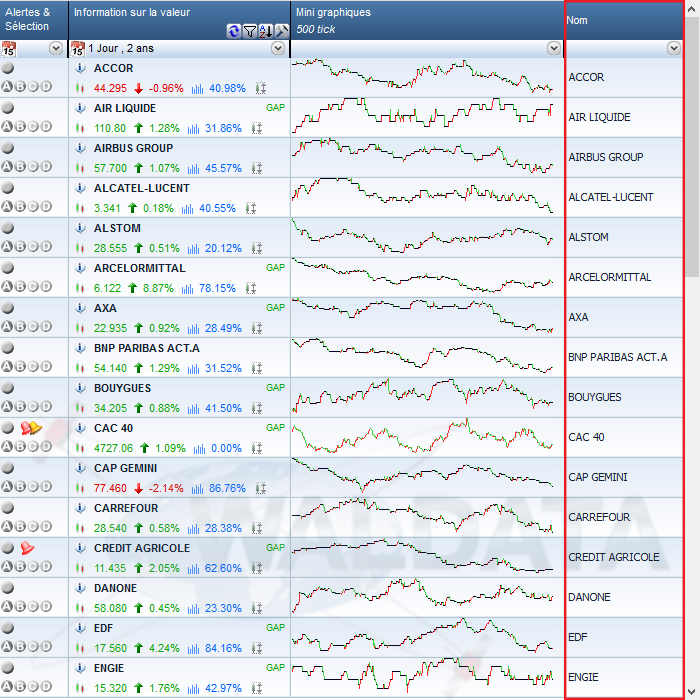Select the Mini graphiques column header
The width and height of the screenshot is (700, 700).
(x=427, y=20)
